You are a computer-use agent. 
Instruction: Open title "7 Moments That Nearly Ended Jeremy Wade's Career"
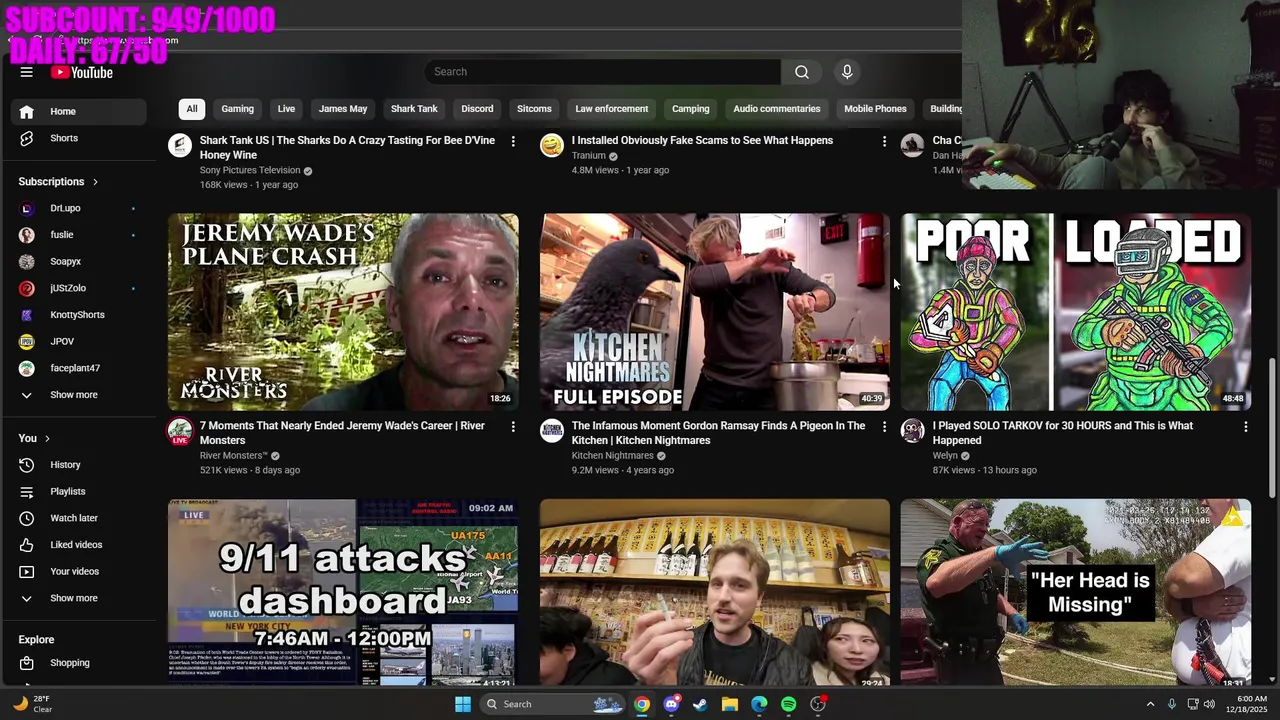[x=342, y=433]
